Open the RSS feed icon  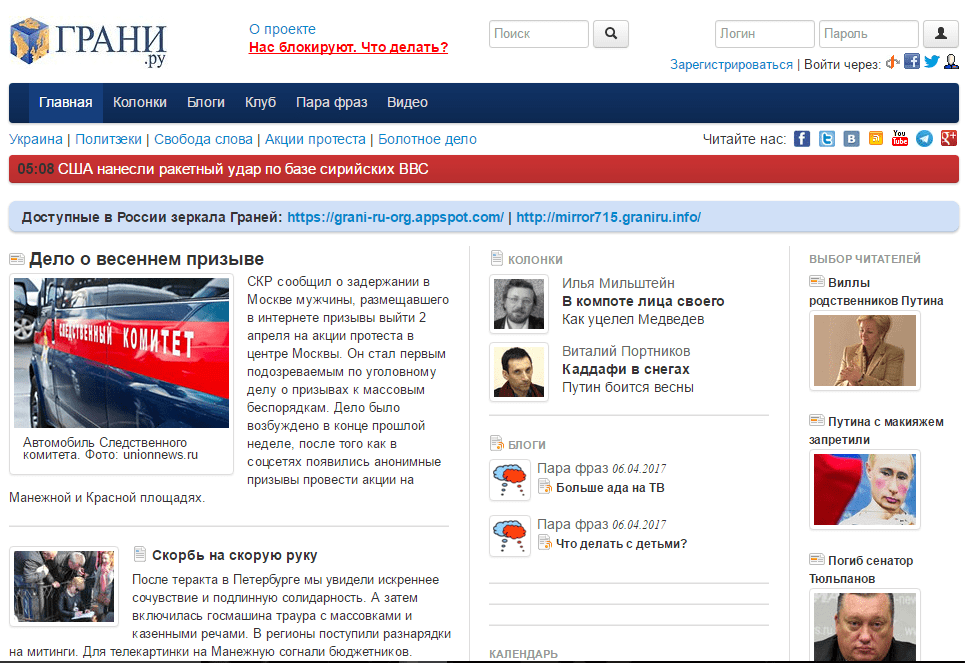(x=876, y=139)
